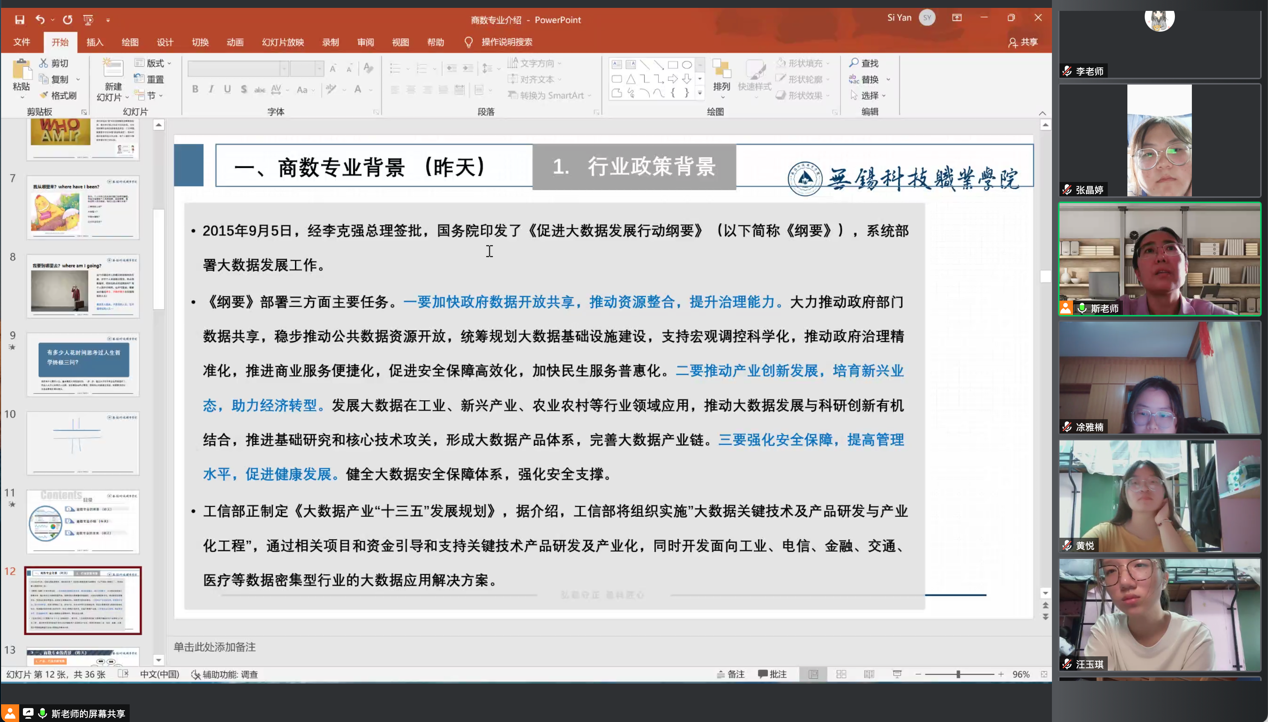Click the Save icon in quick access toolbar

point(19,19)
